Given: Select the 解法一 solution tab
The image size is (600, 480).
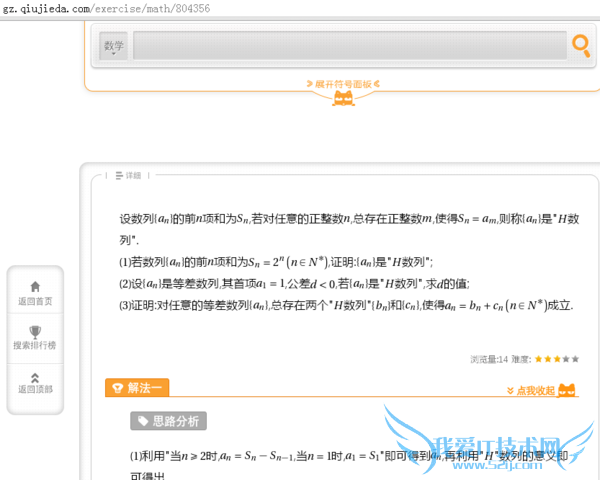Looking at the screenshot, I should pos(137,388).
